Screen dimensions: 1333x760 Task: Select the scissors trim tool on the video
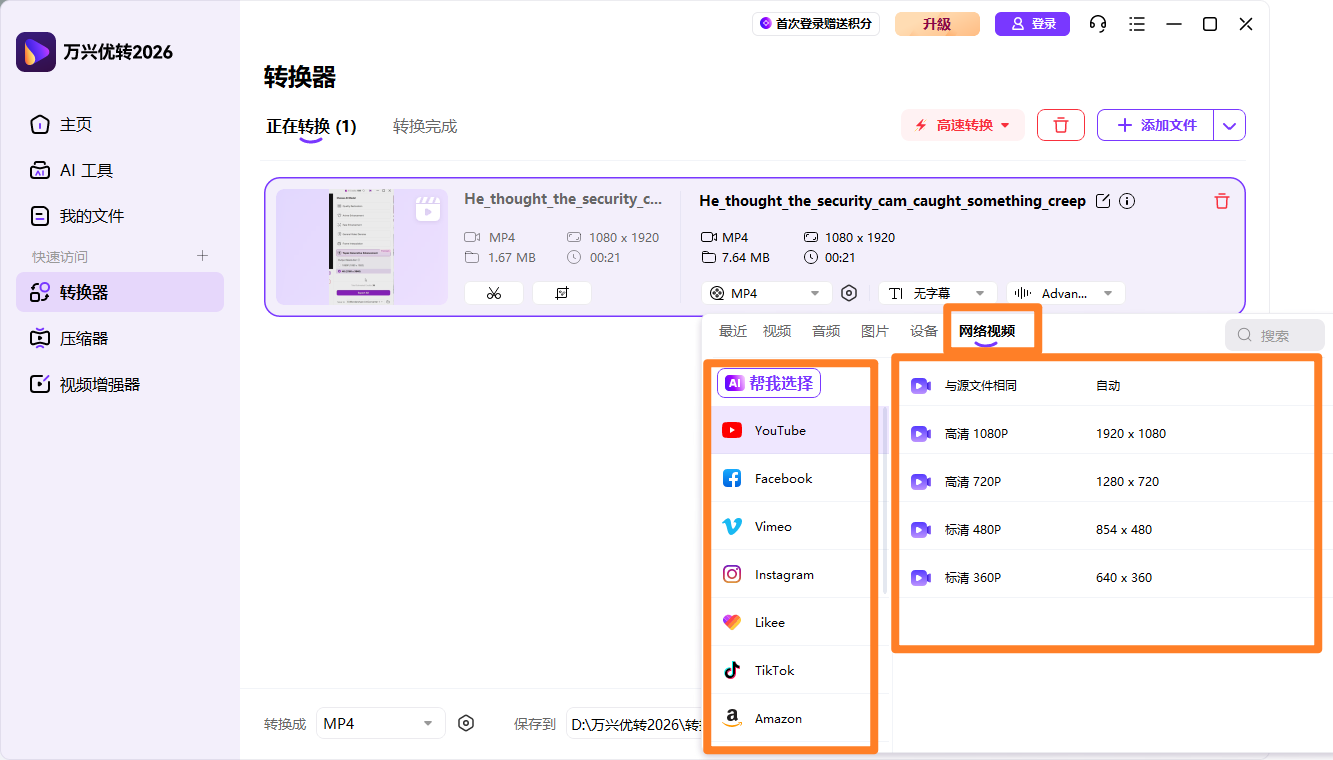click(x=493, y=292)
